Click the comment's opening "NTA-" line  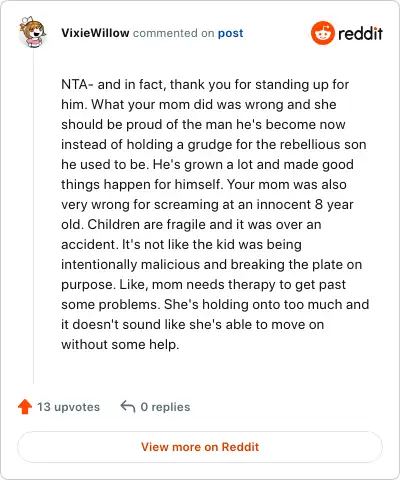(205, 84)
